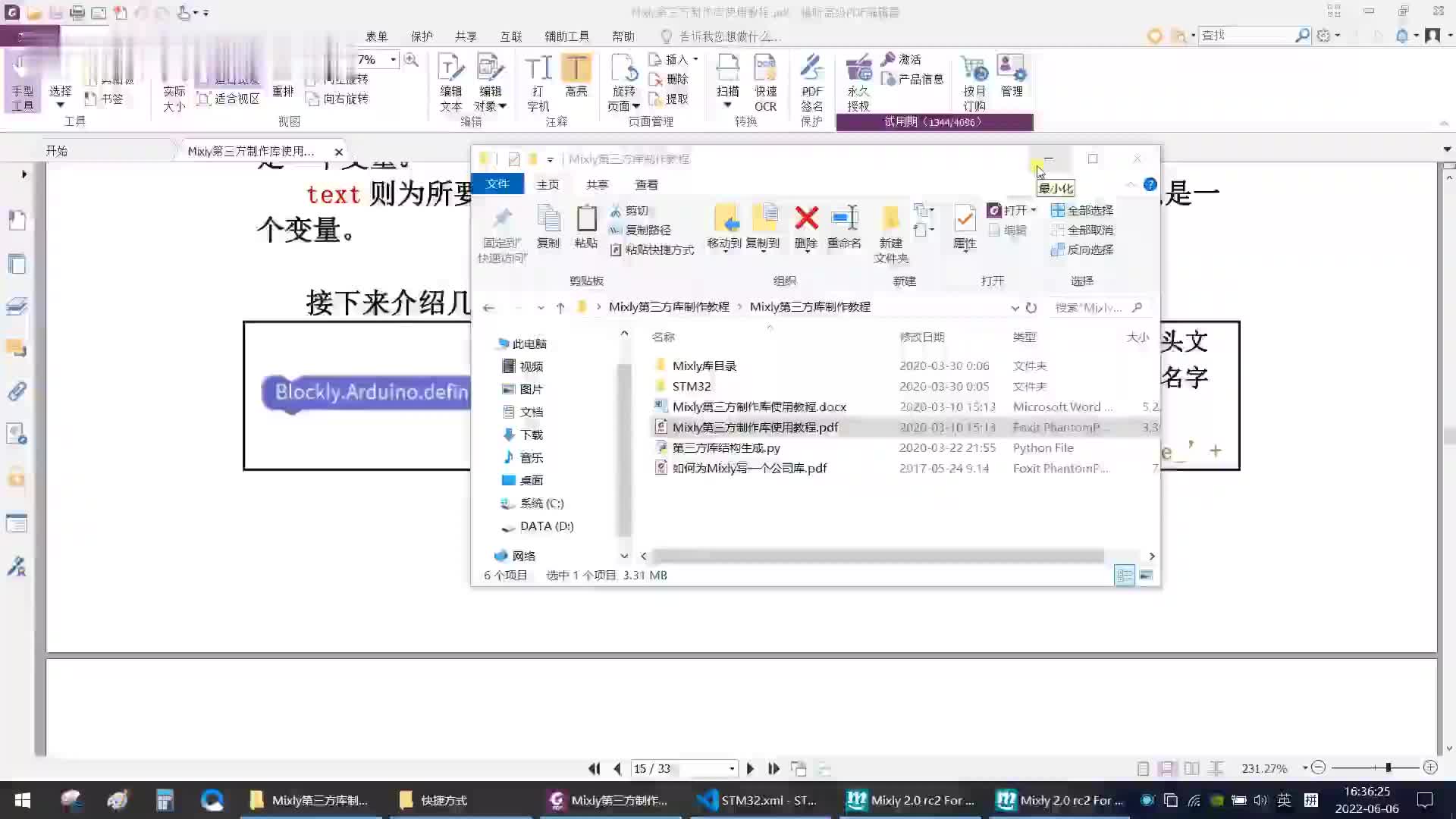Viewport: 1456px width, 819px height.
Task: Switch Explorer to large icons view
Action: tap(1146, 576)
